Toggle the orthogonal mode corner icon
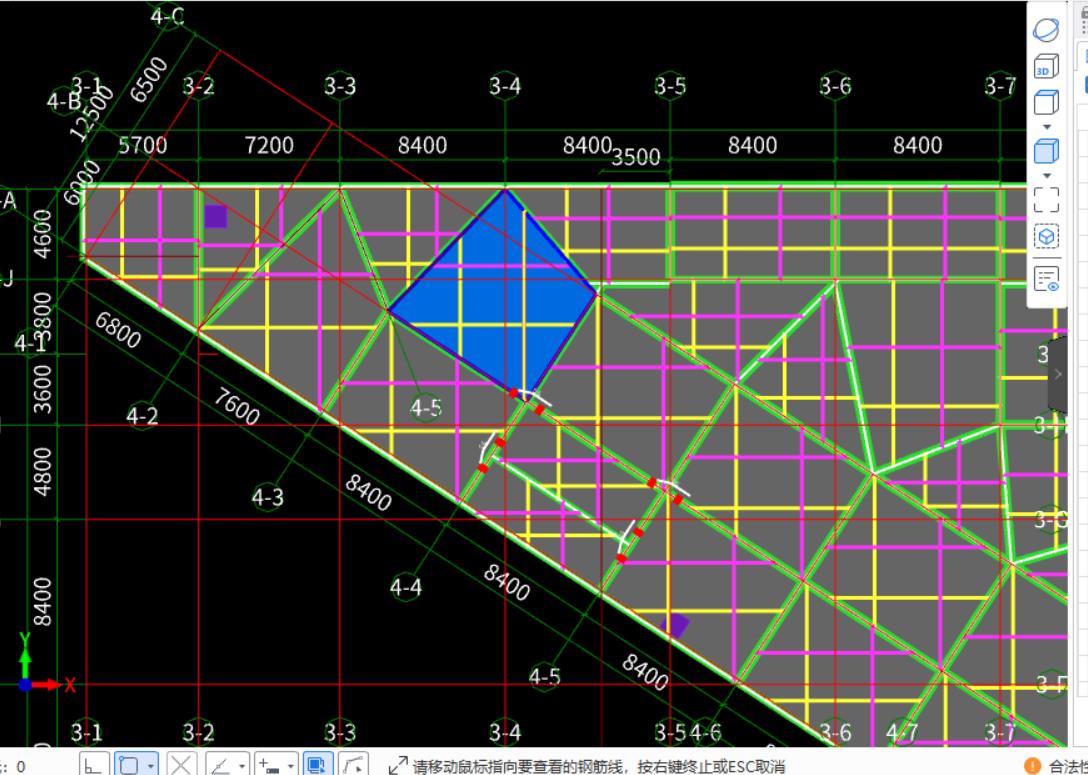The image size is (1088, 775). pyautogui.click(x=92, y=765)
